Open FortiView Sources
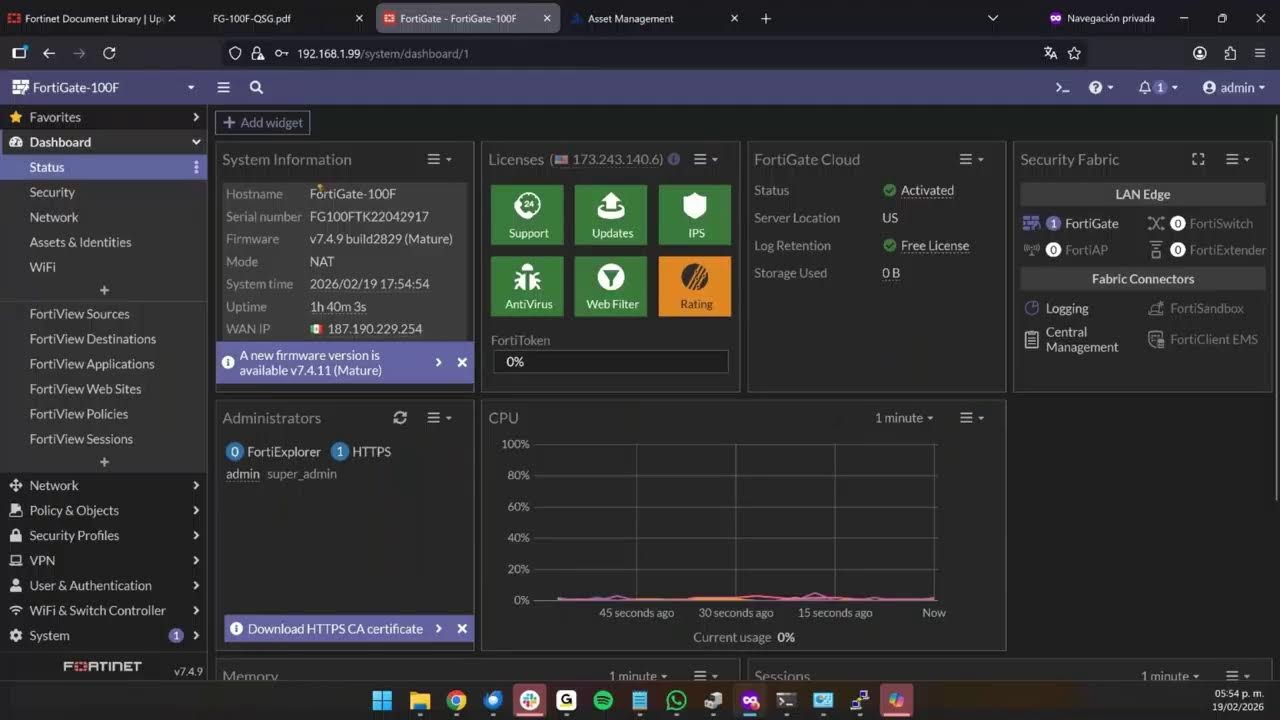This screenshot has width=1280, height=720. click(79, 314)
